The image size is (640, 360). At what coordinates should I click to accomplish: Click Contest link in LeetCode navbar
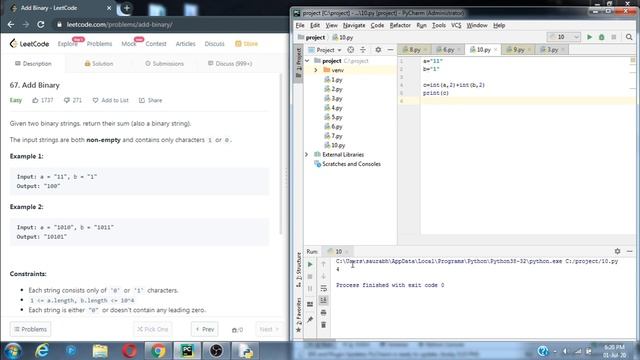pyautogui.click(x=156, y=44)
